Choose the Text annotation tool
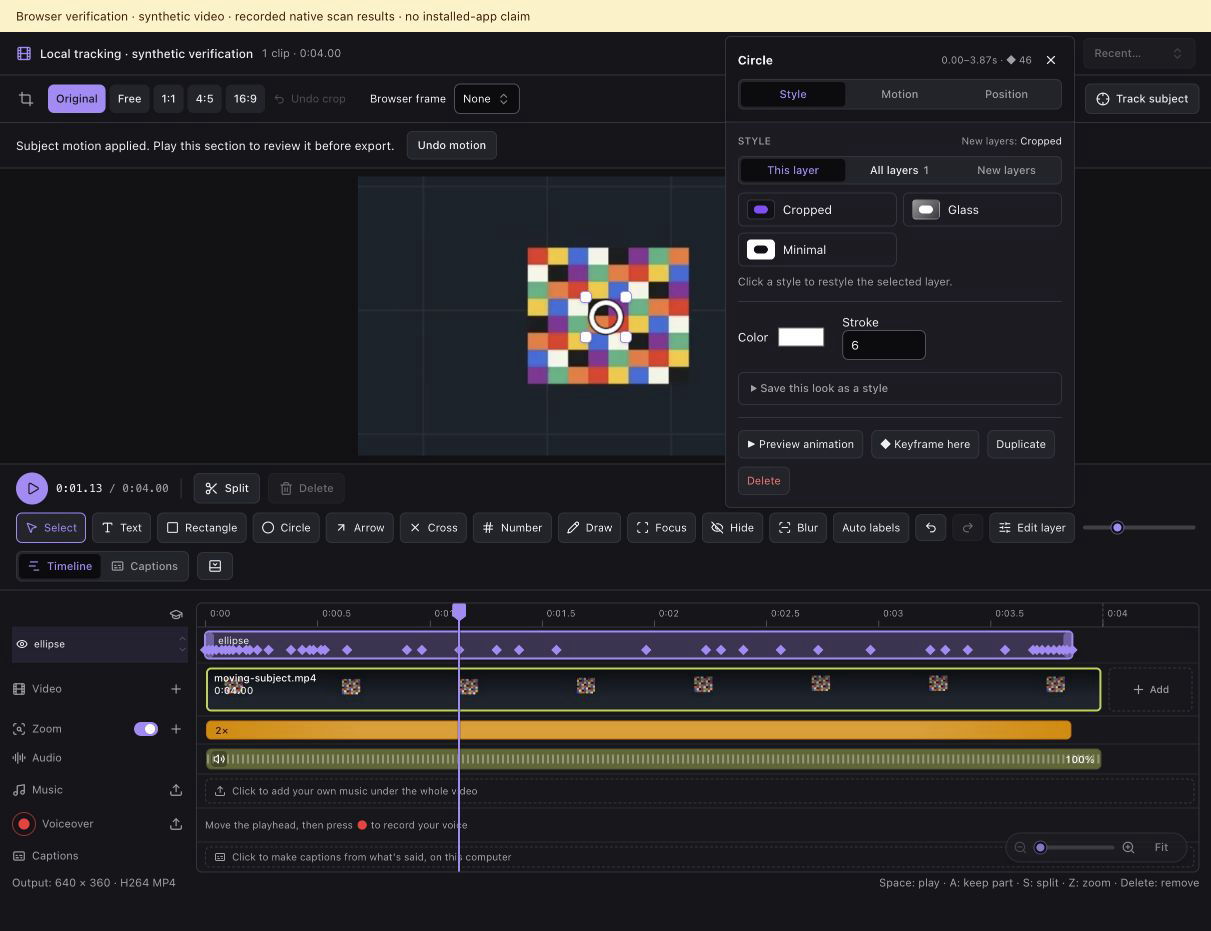 tap(121, 528)
